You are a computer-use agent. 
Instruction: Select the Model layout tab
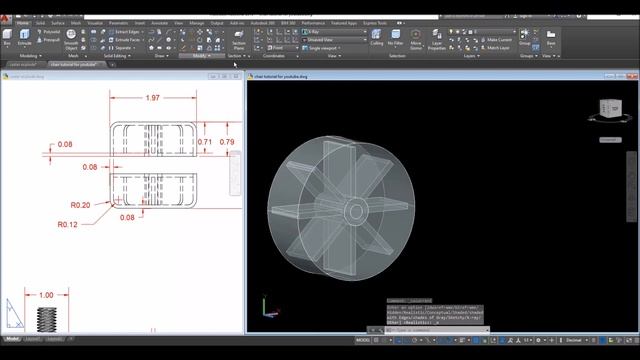click(12, 339)
